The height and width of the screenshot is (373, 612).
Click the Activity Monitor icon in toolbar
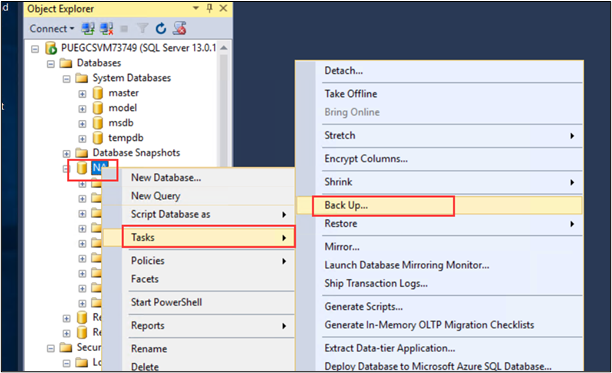tap(180, 28)
